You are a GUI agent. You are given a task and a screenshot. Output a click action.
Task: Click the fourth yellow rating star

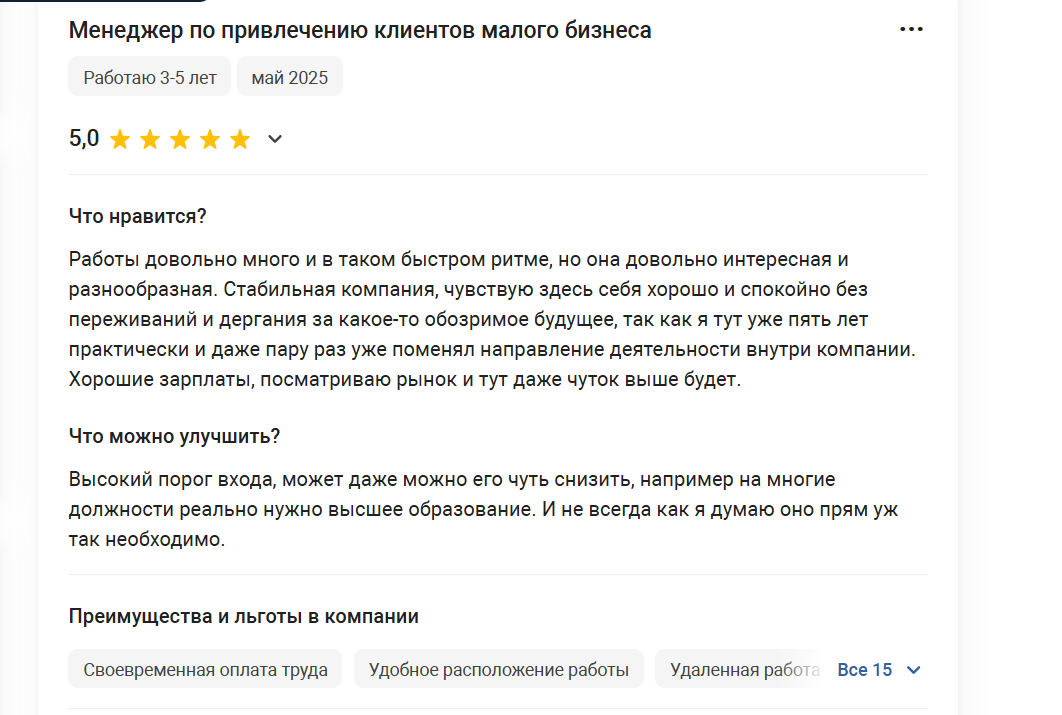(210, 139)
